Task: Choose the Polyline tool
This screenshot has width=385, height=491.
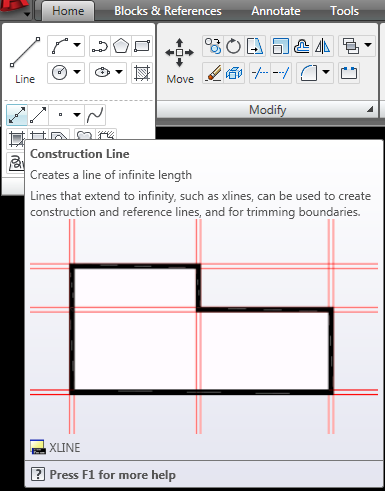Action: (x=100, y=46)
